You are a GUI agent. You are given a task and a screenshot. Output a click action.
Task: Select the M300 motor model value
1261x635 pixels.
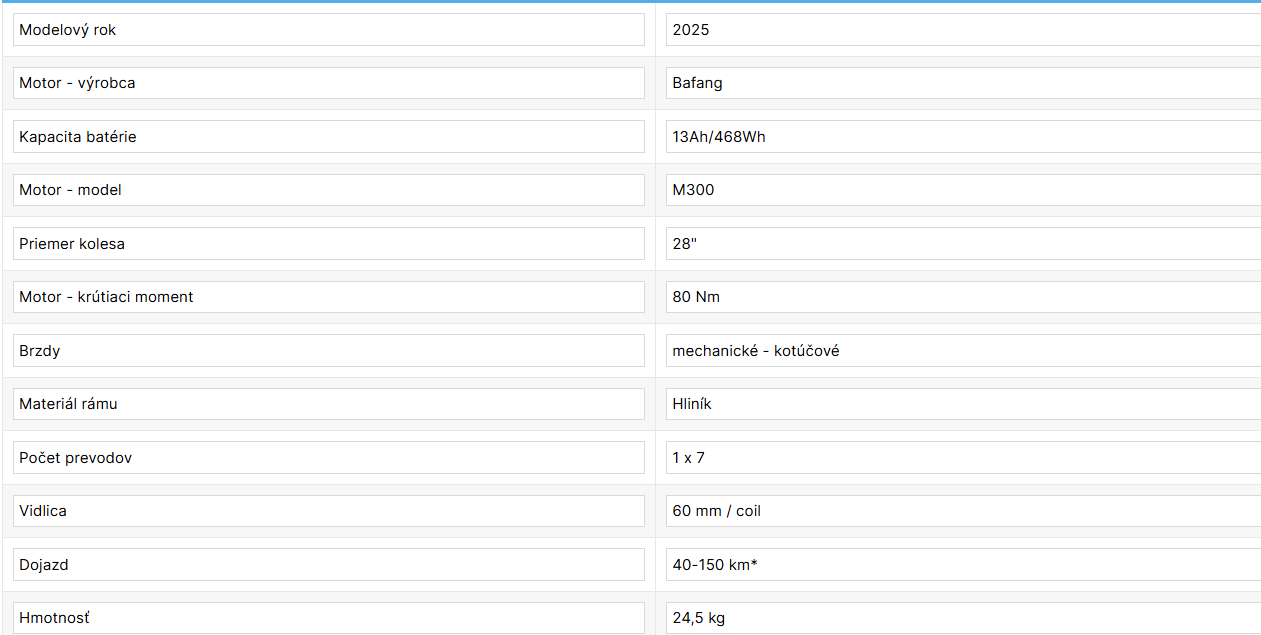[962, 190]
